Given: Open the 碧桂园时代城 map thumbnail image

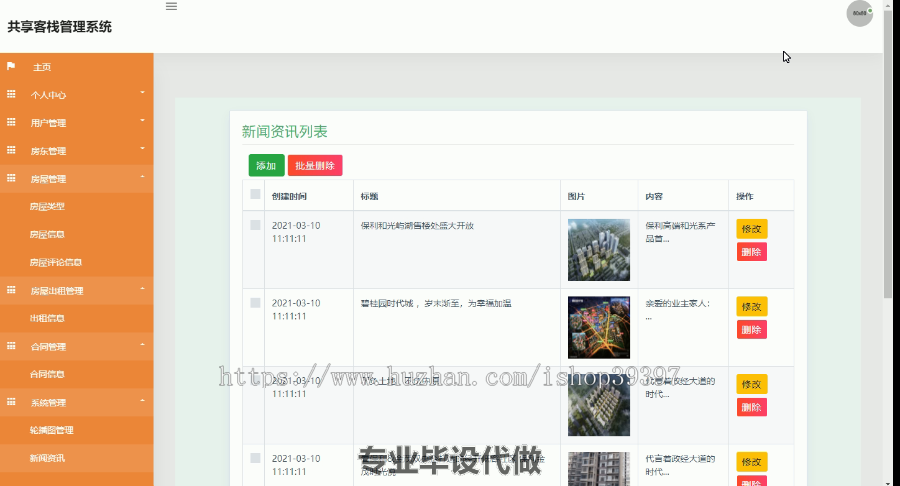Looking at the screenshot, I should pyautogui.click(x=599, y=328).
